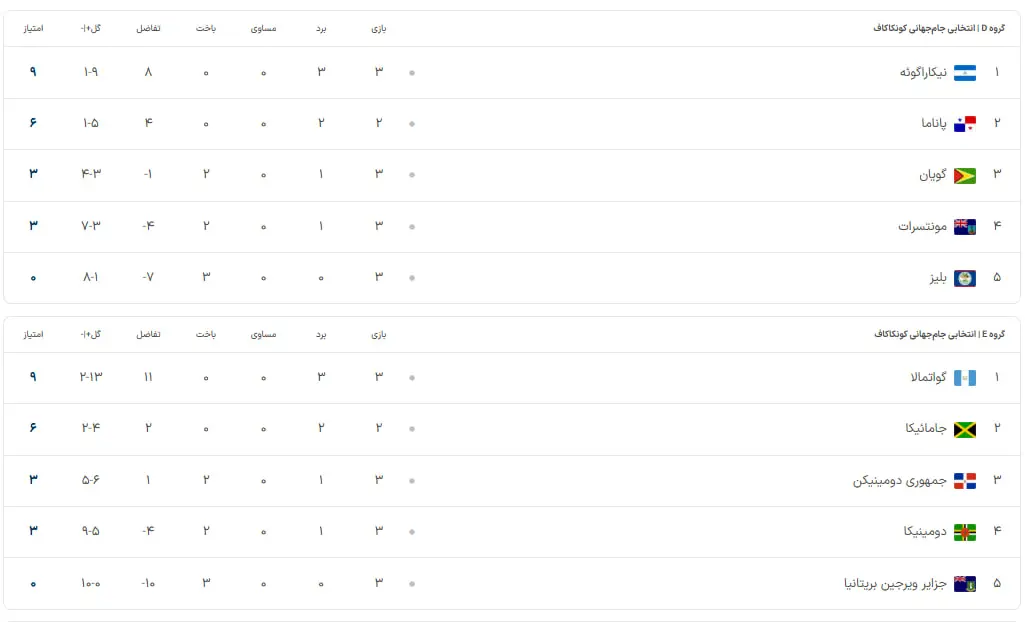Click the British Virgin Islands flag
The image size is (1025, 622).
pos(964,583)
